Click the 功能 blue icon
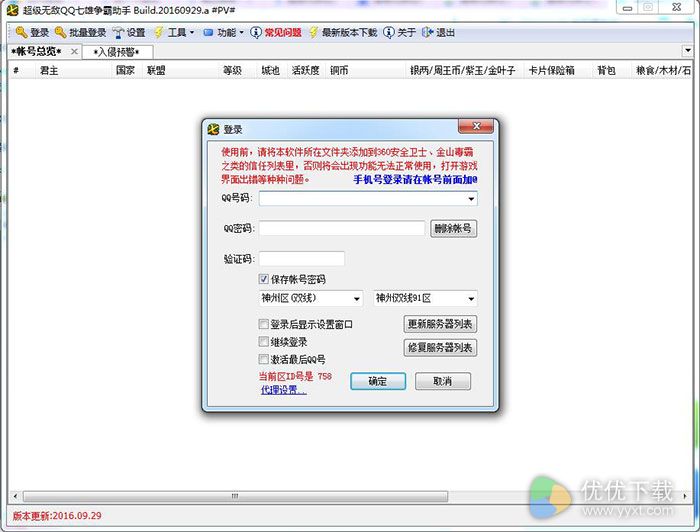The height and width of the screenshot is (532, 700). 208,32
